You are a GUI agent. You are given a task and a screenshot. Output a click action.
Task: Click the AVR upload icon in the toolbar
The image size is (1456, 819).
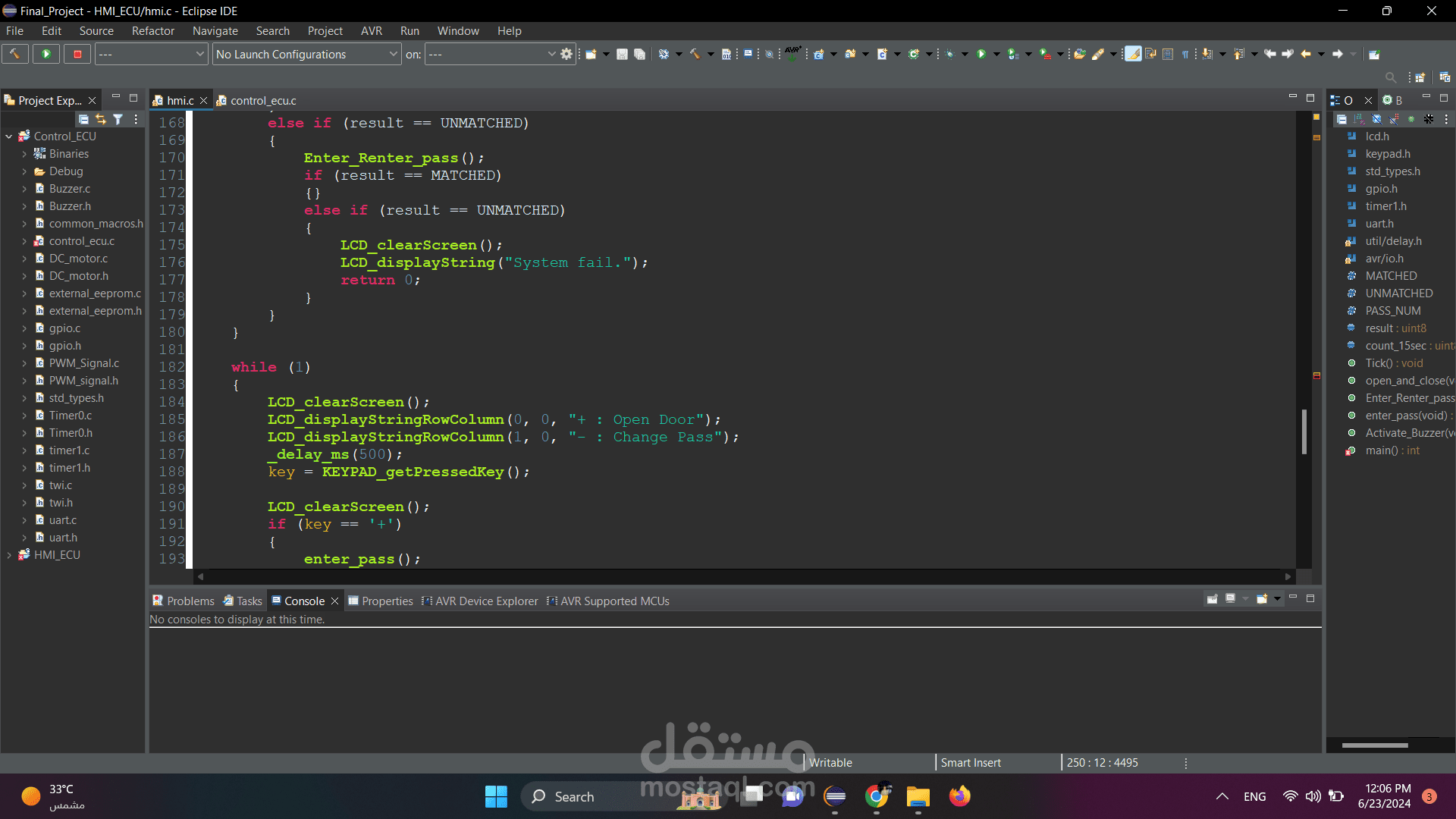point(792,53)
